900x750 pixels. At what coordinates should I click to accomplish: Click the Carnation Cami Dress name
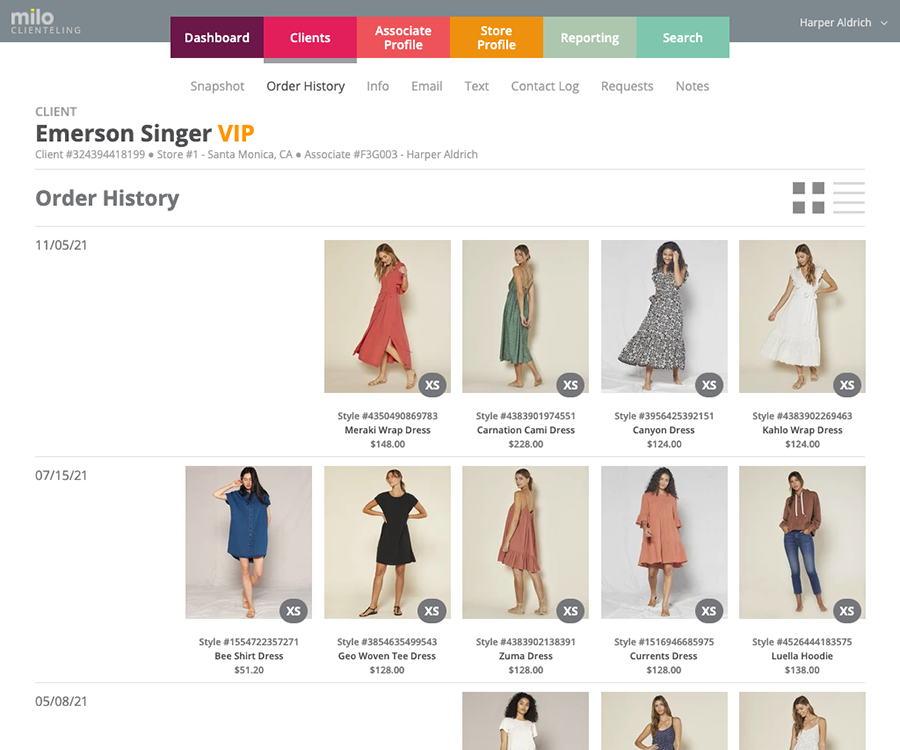pos(526,430)
